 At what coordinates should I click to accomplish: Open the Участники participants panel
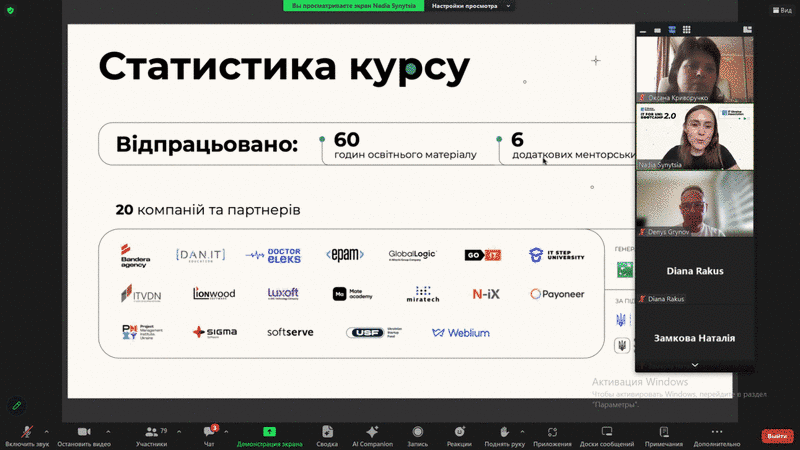pos(152,436)
